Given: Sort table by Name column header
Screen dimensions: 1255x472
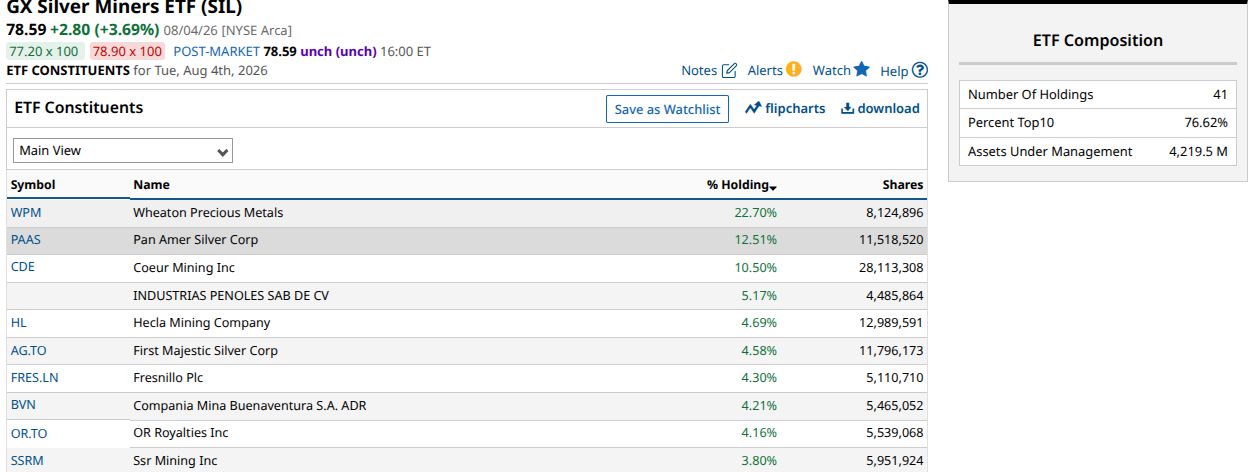Looking at the screenshot, I should pos(151,185).
